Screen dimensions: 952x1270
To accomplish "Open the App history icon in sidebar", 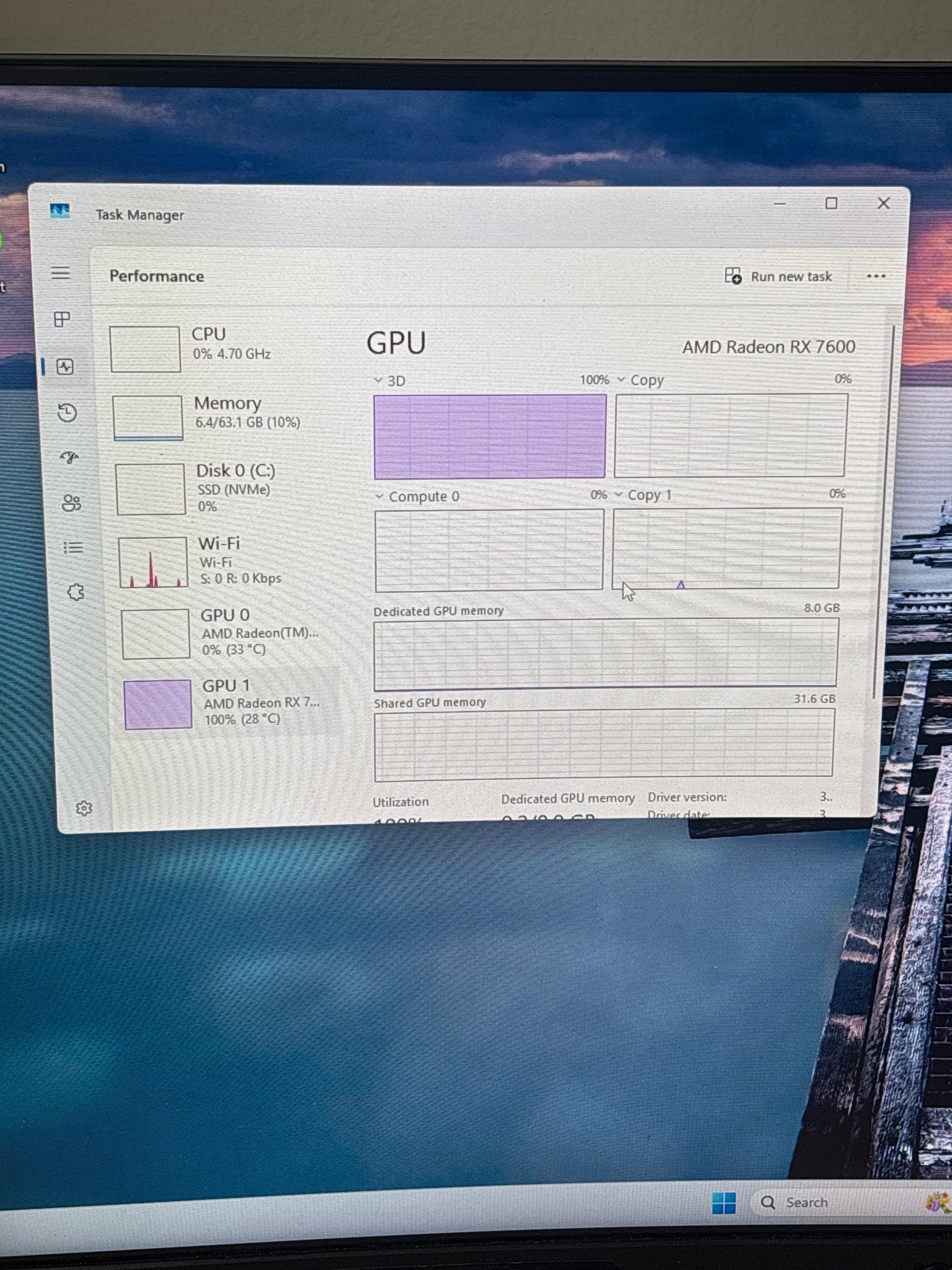I will coord(67,412).
